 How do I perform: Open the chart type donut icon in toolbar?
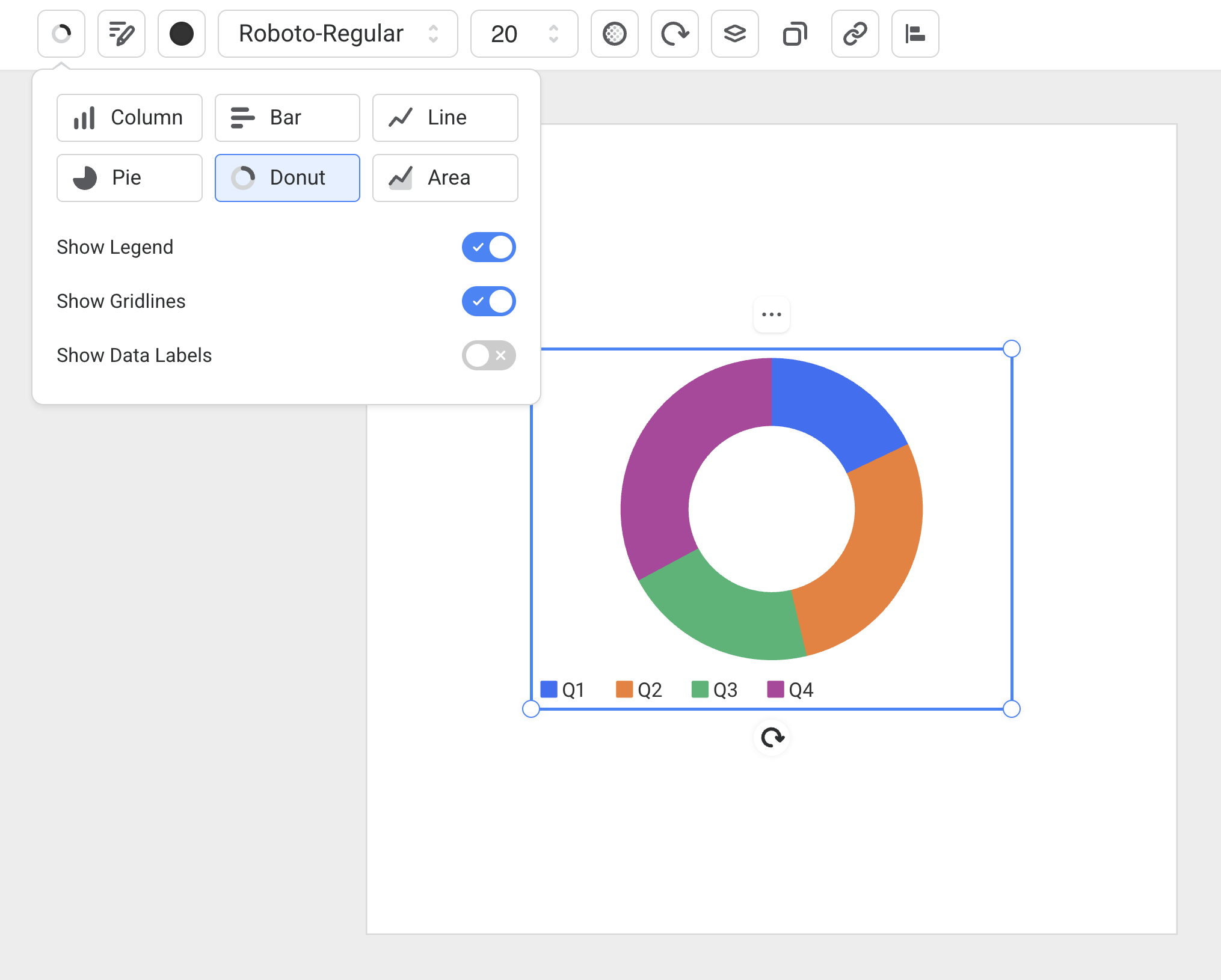click(x=61, y=34)
